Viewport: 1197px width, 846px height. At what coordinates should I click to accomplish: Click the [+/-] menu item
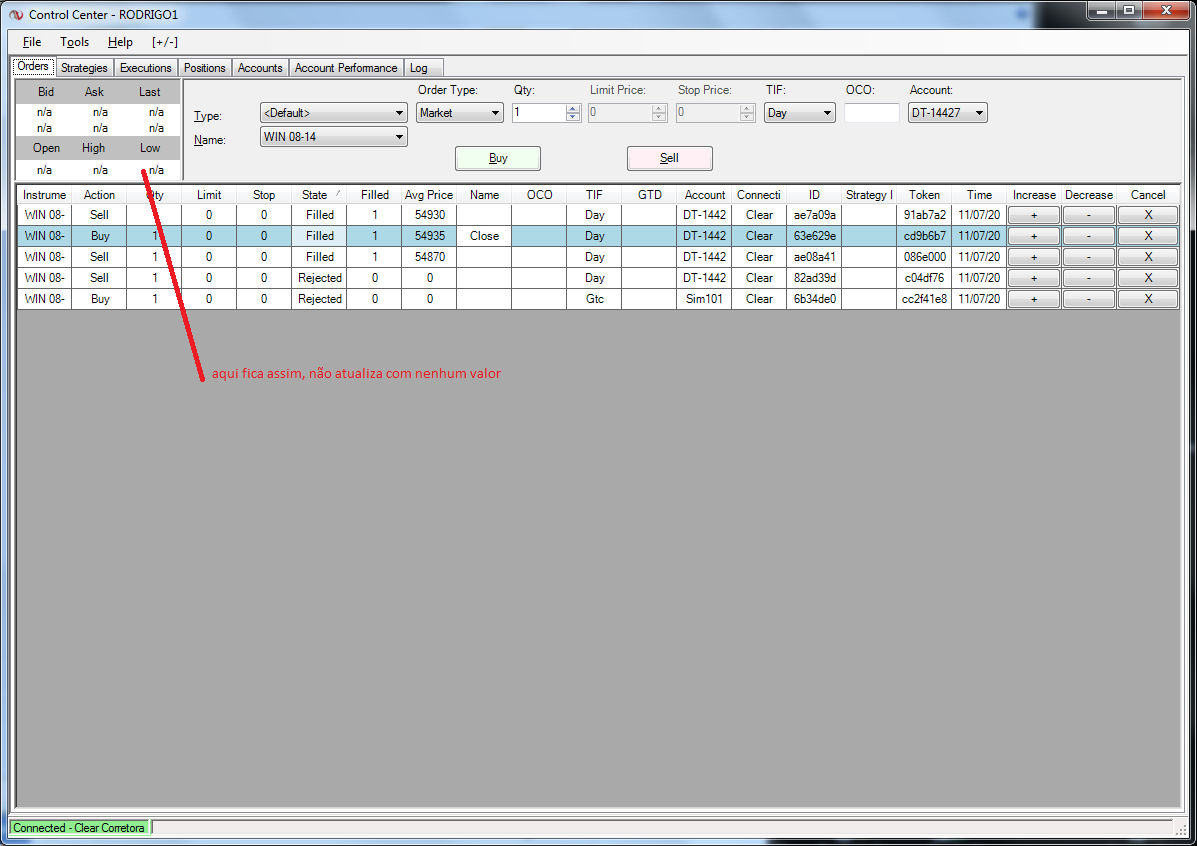coord(164,42)
